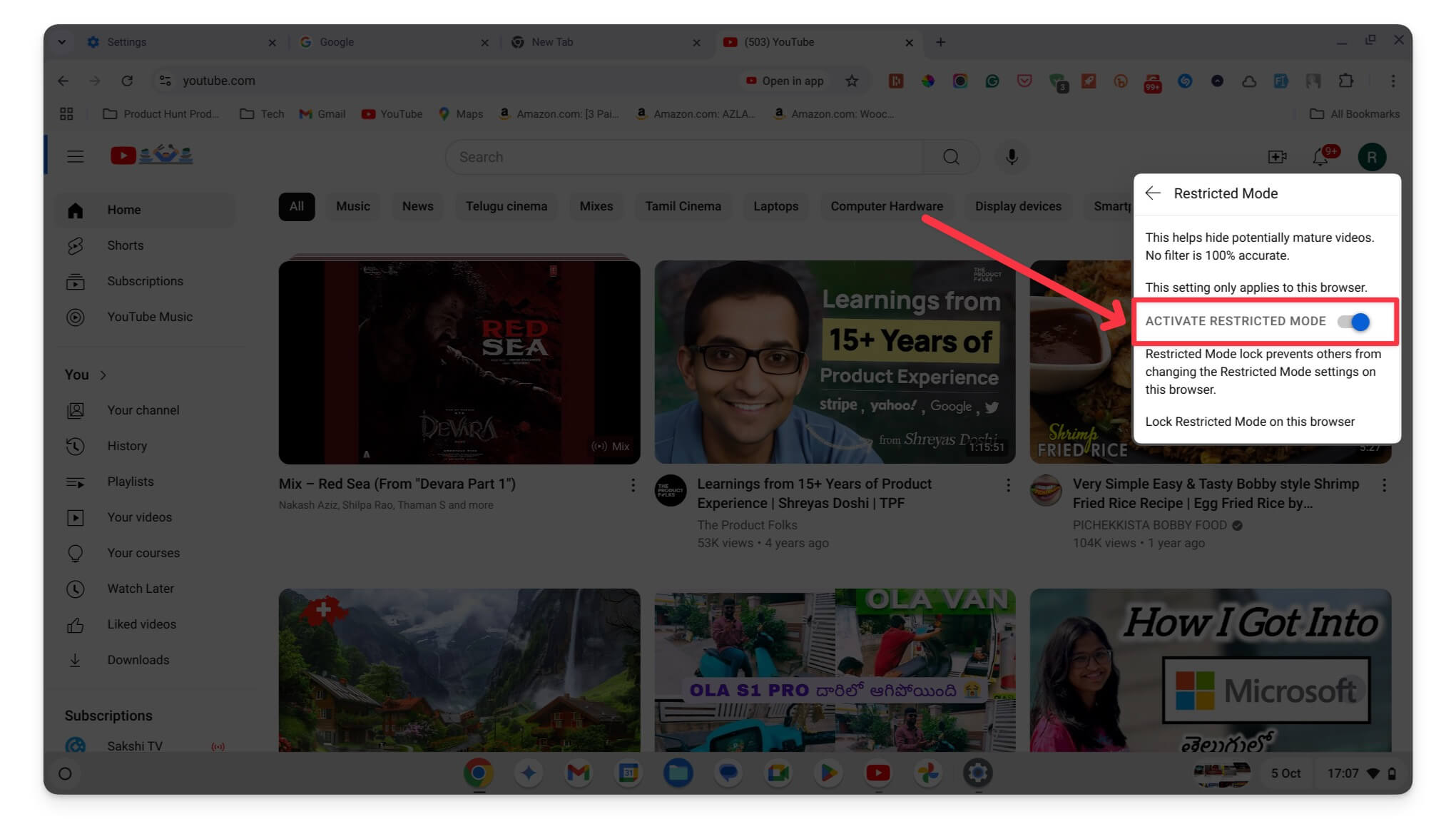Open the Create video icon
This screenshot has height=819, width=1456.
coord(1277,157)
